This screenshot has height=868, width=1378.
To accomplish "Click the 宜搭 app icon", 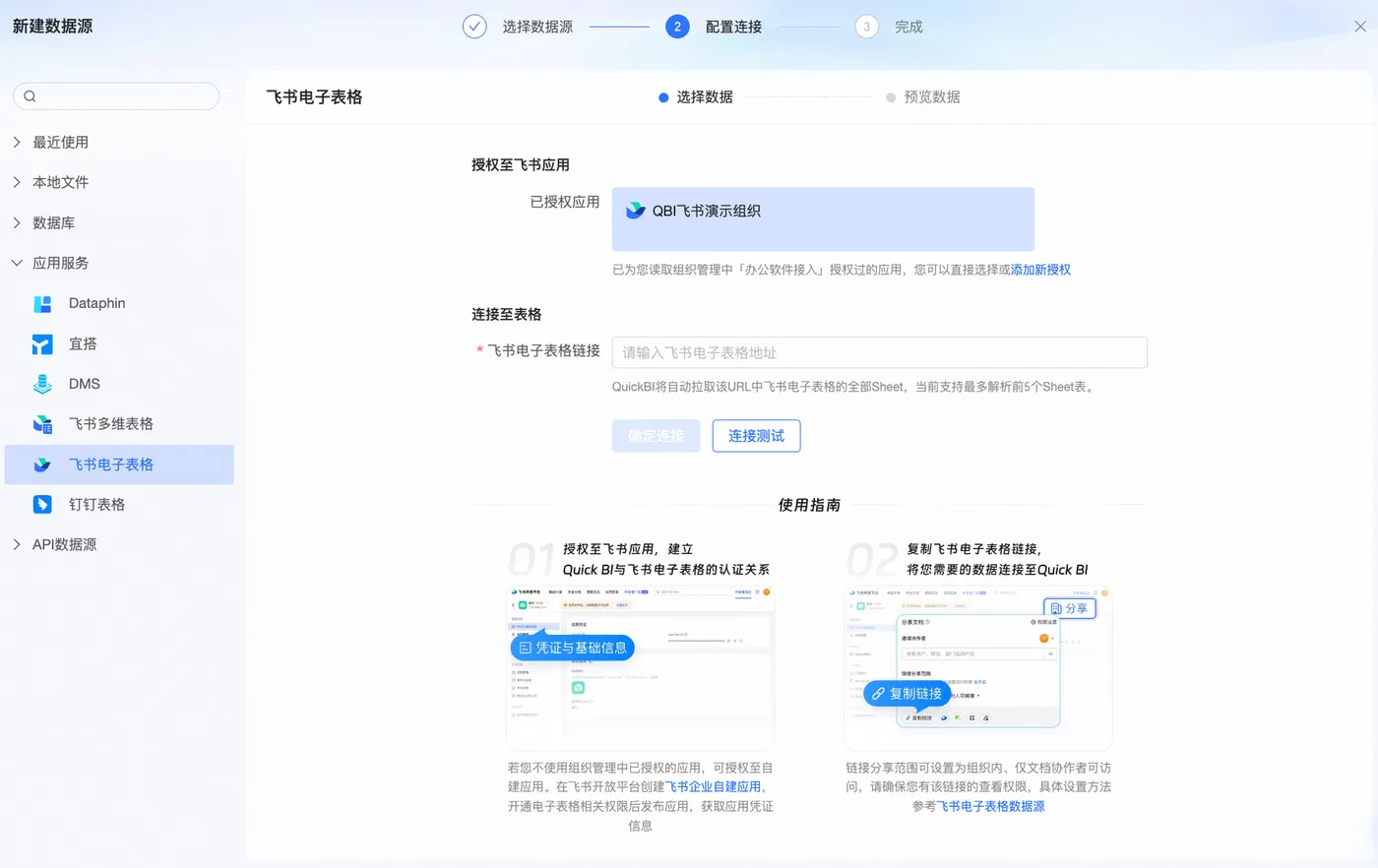I will click(x=42, y=344).
